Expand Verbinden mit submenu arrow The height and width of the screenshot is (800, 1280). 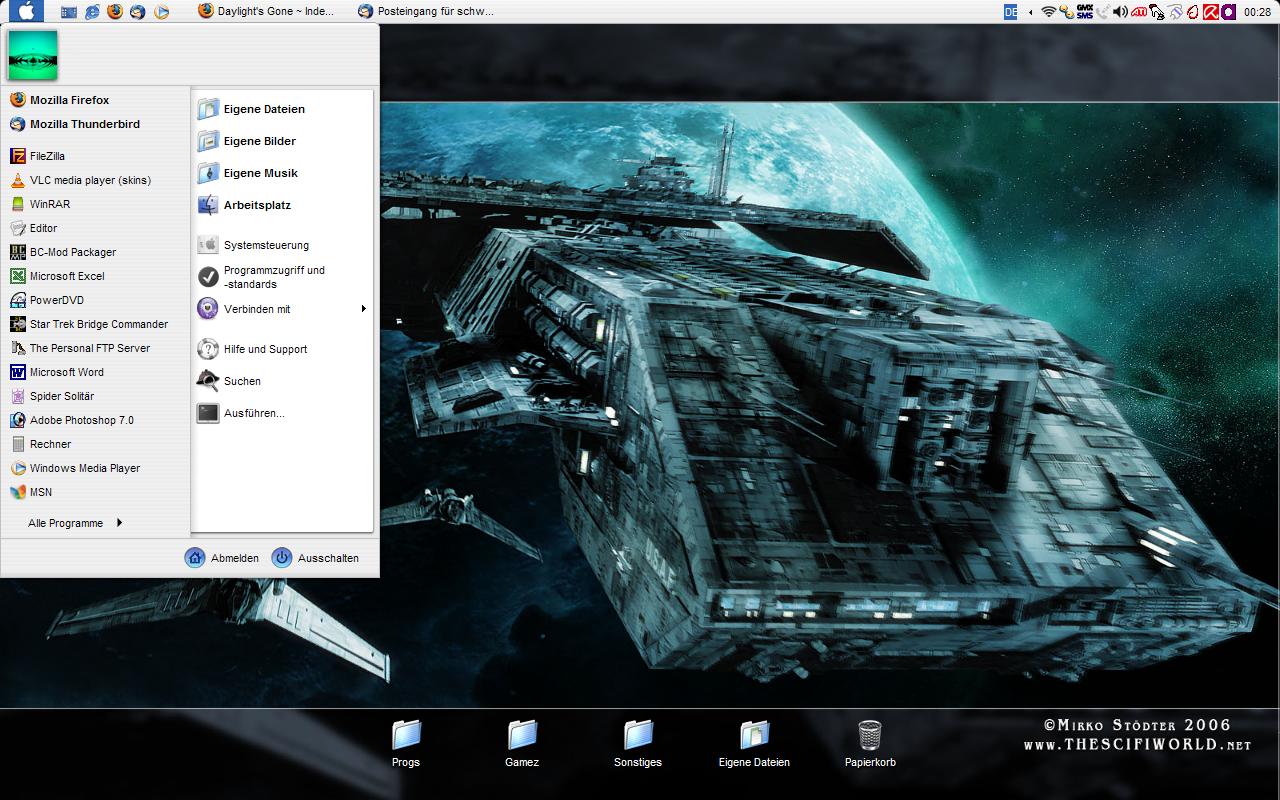(363, 309)
